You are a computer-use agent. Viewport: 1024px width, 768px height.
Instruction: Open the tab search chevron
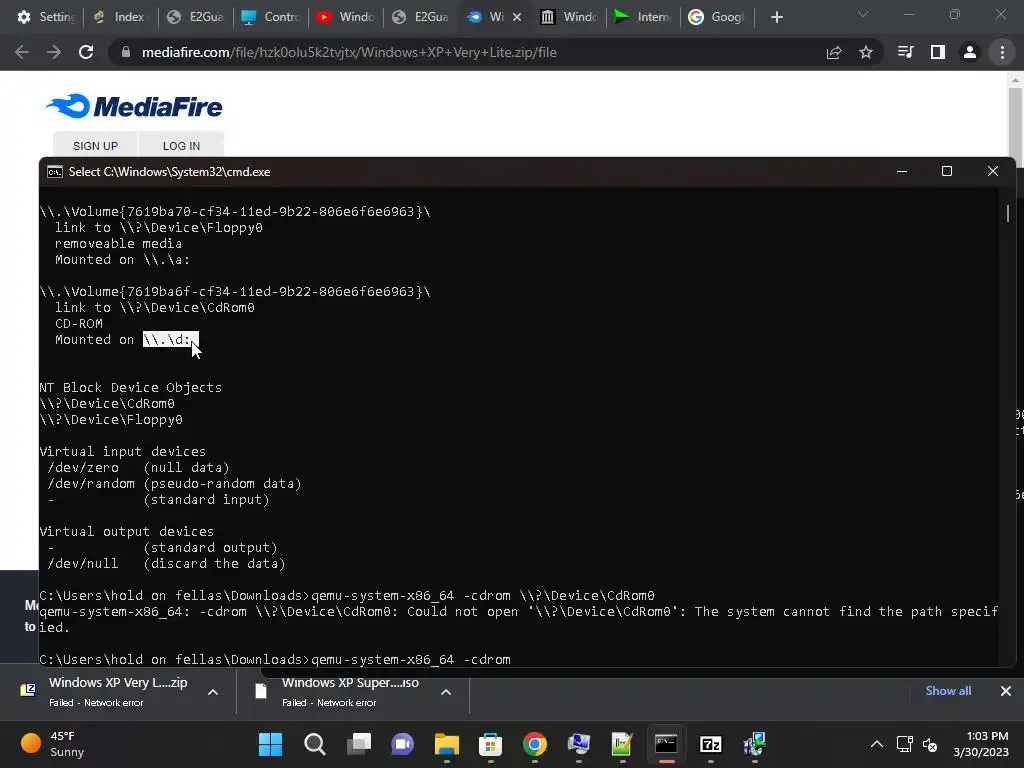(x=863, y=14)
